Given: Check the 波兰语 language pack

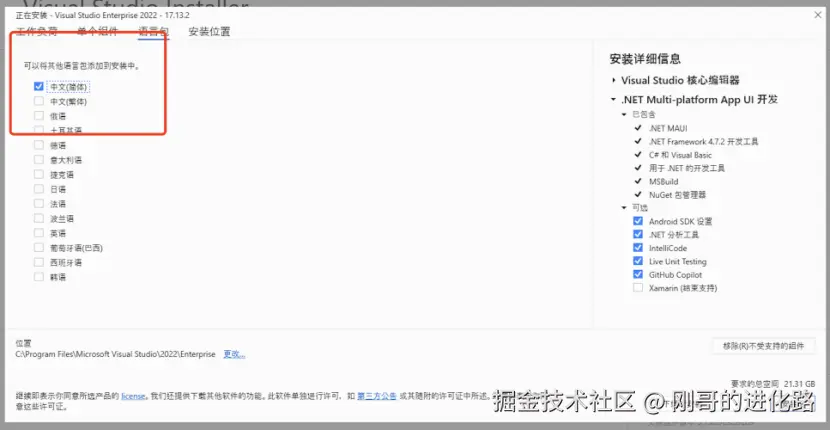Looking at the screenshot, I should [x=39, y=218].
